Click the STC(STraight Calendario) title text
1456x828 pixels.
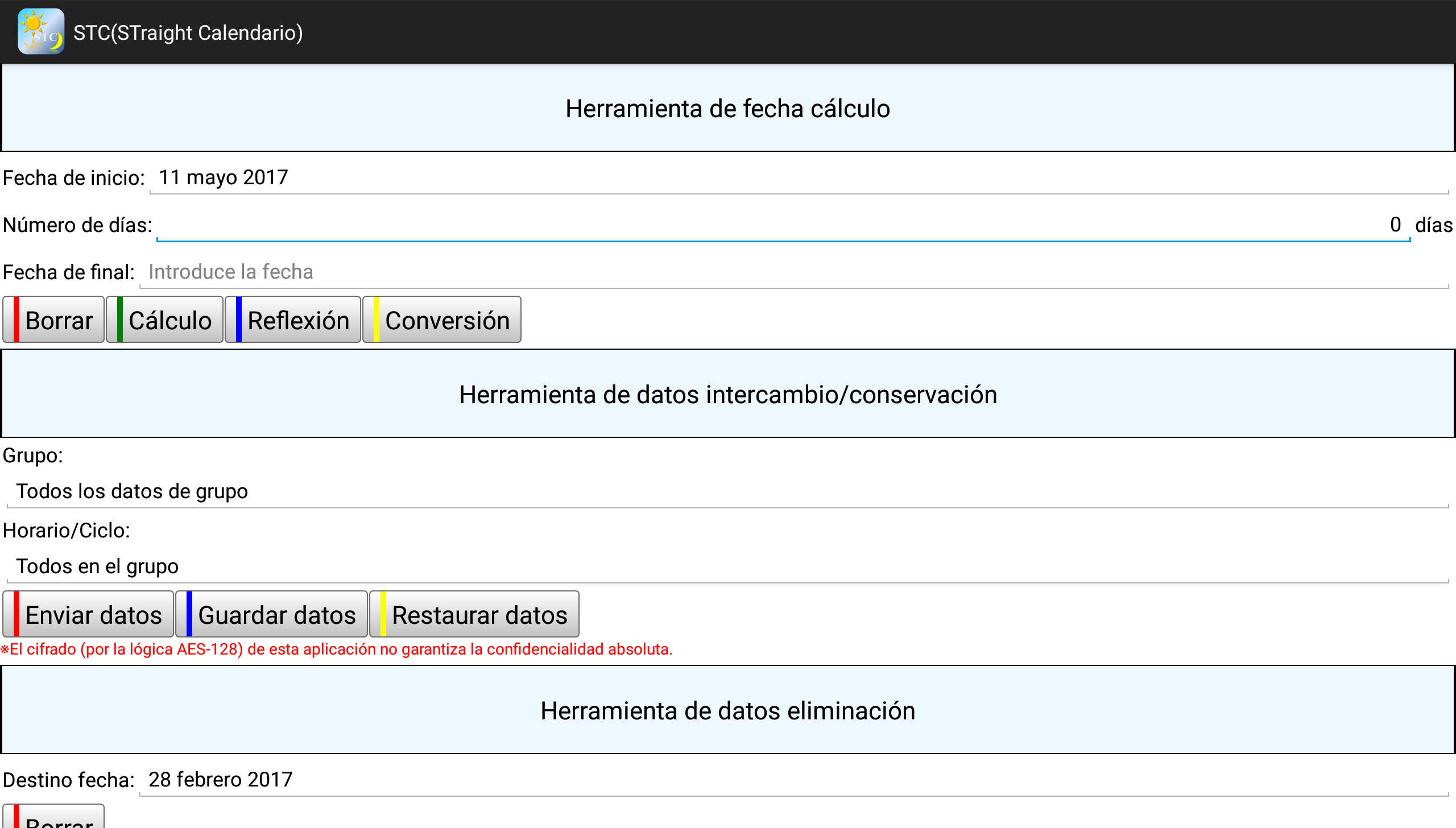(188, 32)
